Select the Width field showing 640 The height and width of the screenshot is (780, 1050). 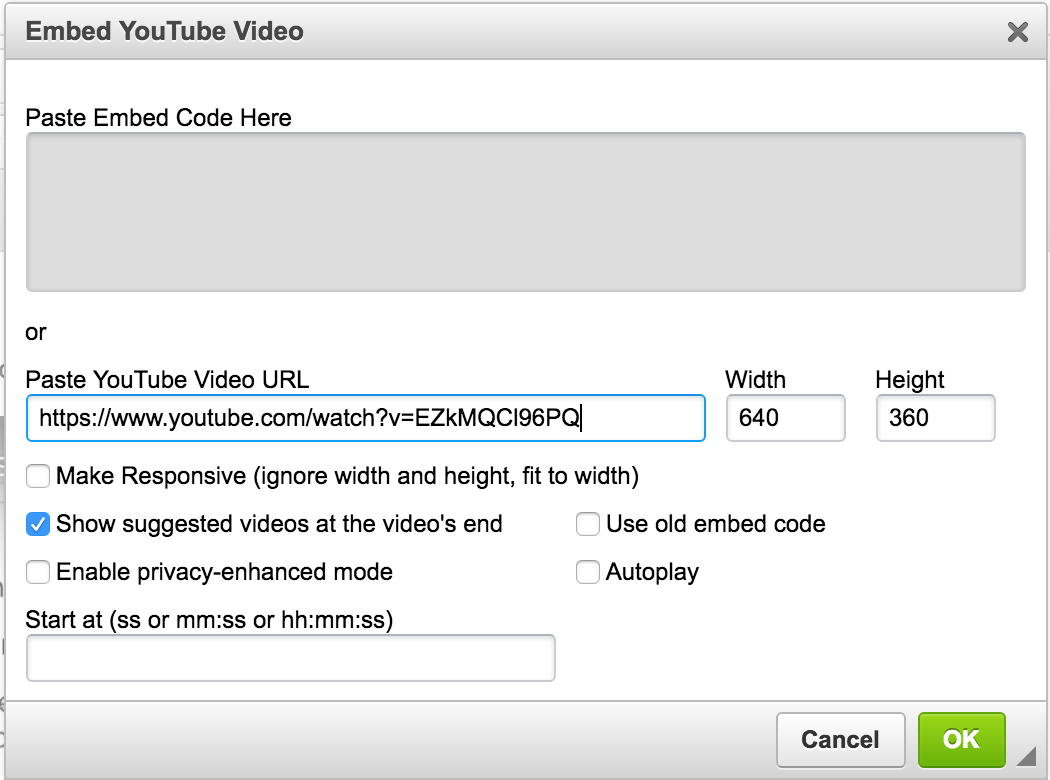785,418
